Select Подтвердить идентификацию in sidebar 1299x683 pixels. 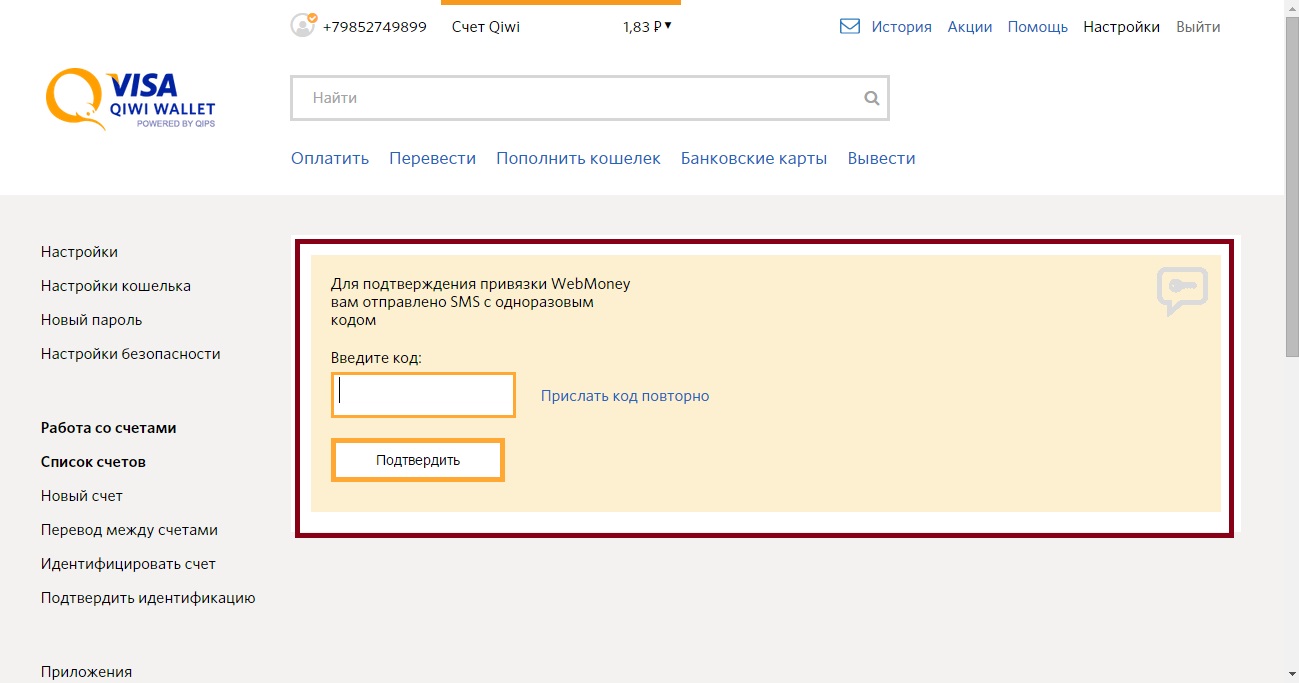(x=148, y=598)
